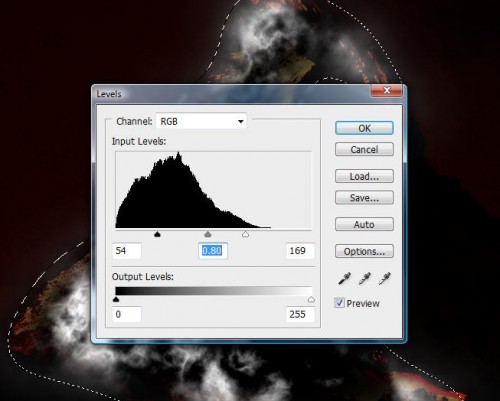This screenshot has height=401, width=500.
Task: Click the shadow input field showing 54
Action: click(127, 251)
